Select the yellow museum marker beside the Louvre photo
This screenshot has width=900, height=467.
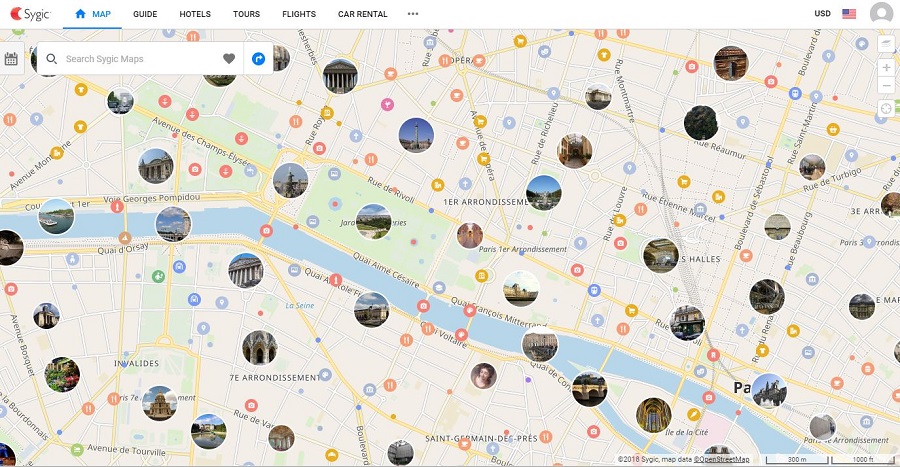[x=482, y=276]
